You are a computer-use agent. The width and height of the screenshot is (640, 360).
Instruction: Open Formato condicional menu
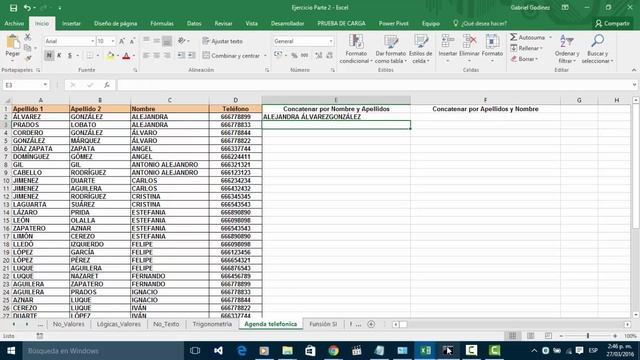tap(356, 49)
